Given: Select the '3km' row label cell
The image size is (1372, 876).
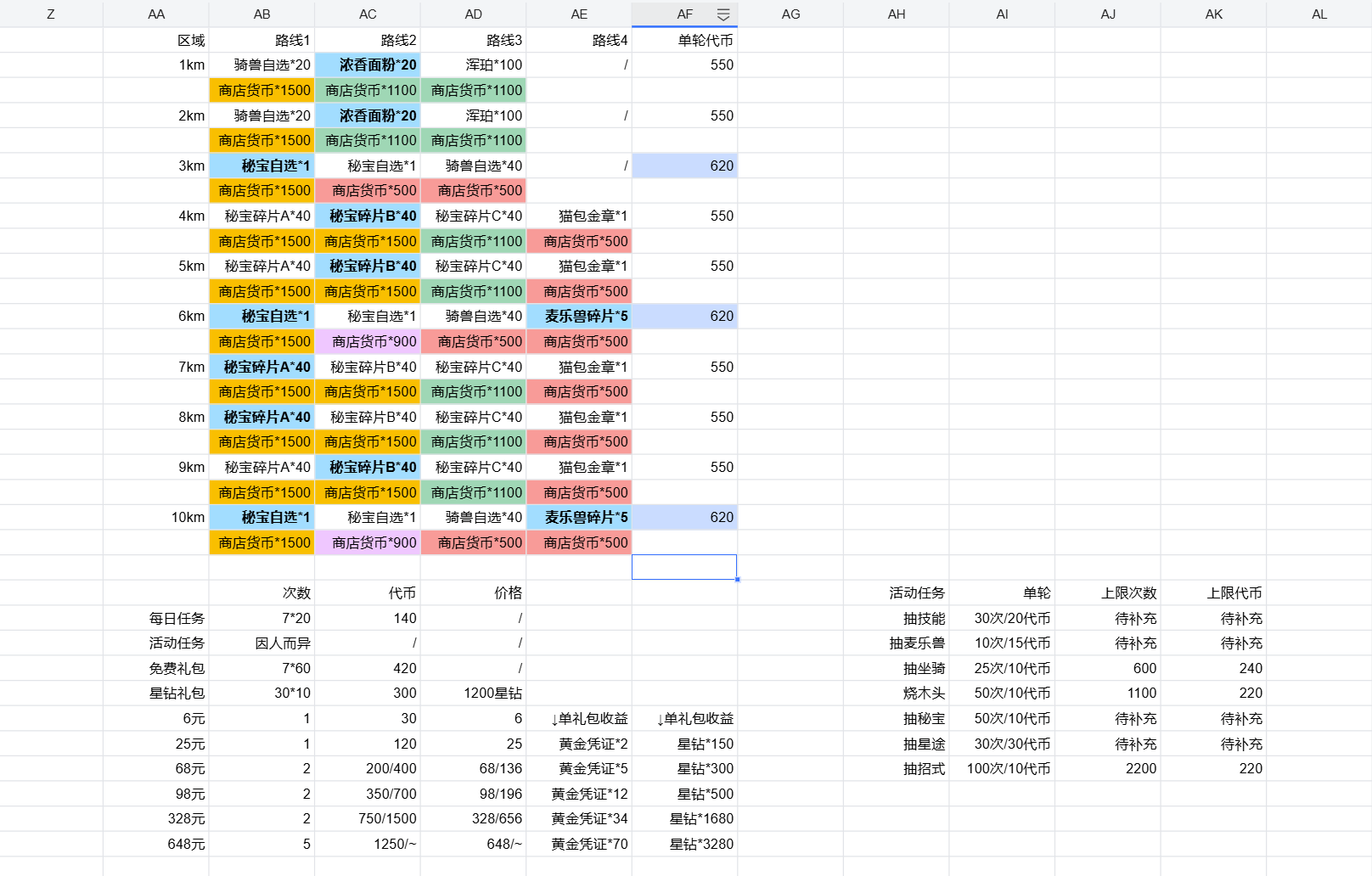Looking at the screenshot, I should (x=156, y=166).
